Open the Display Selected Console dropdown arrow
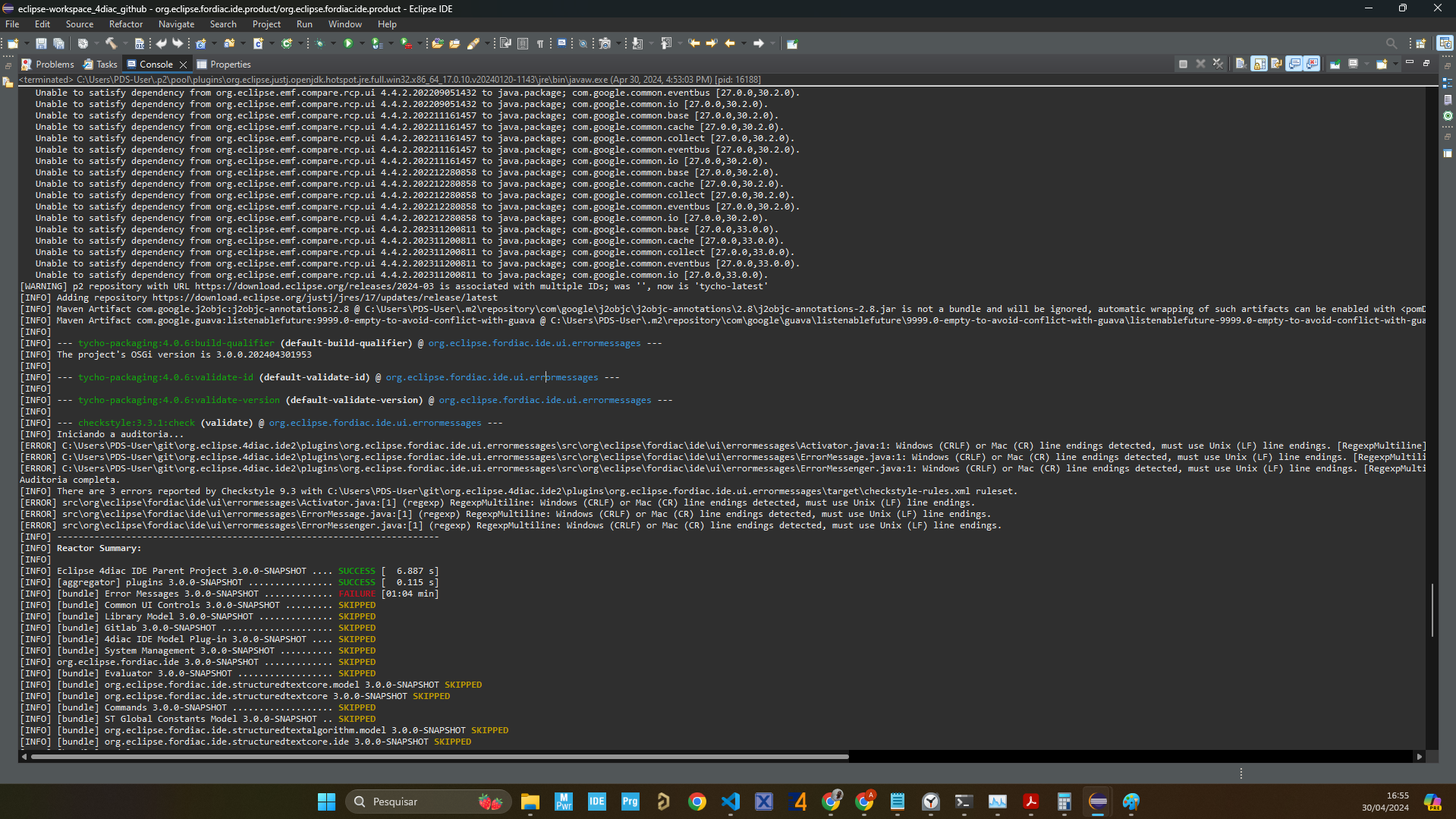 tap(1367, 64)
